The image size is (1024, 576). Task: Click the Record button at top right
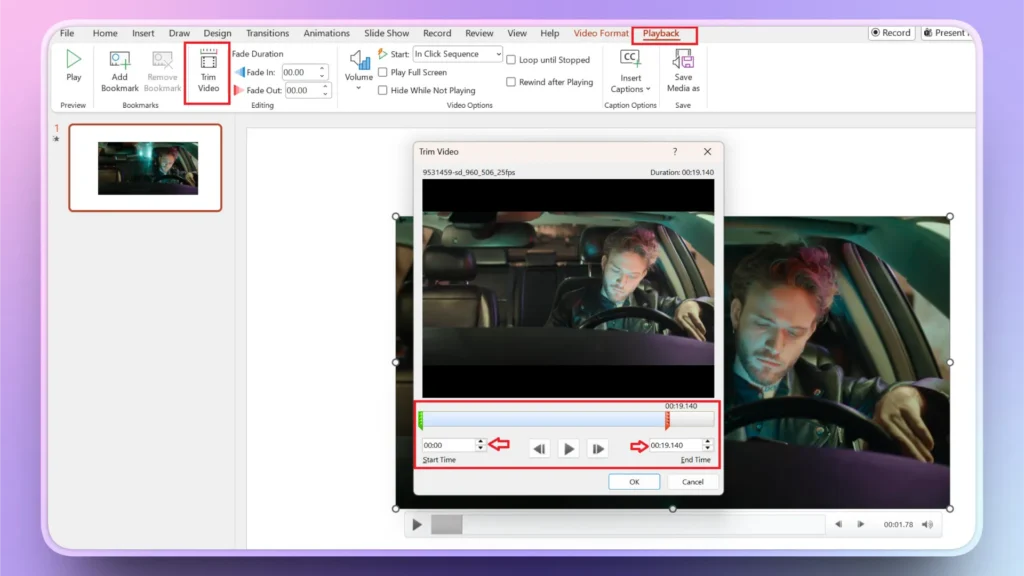[891, 33]
